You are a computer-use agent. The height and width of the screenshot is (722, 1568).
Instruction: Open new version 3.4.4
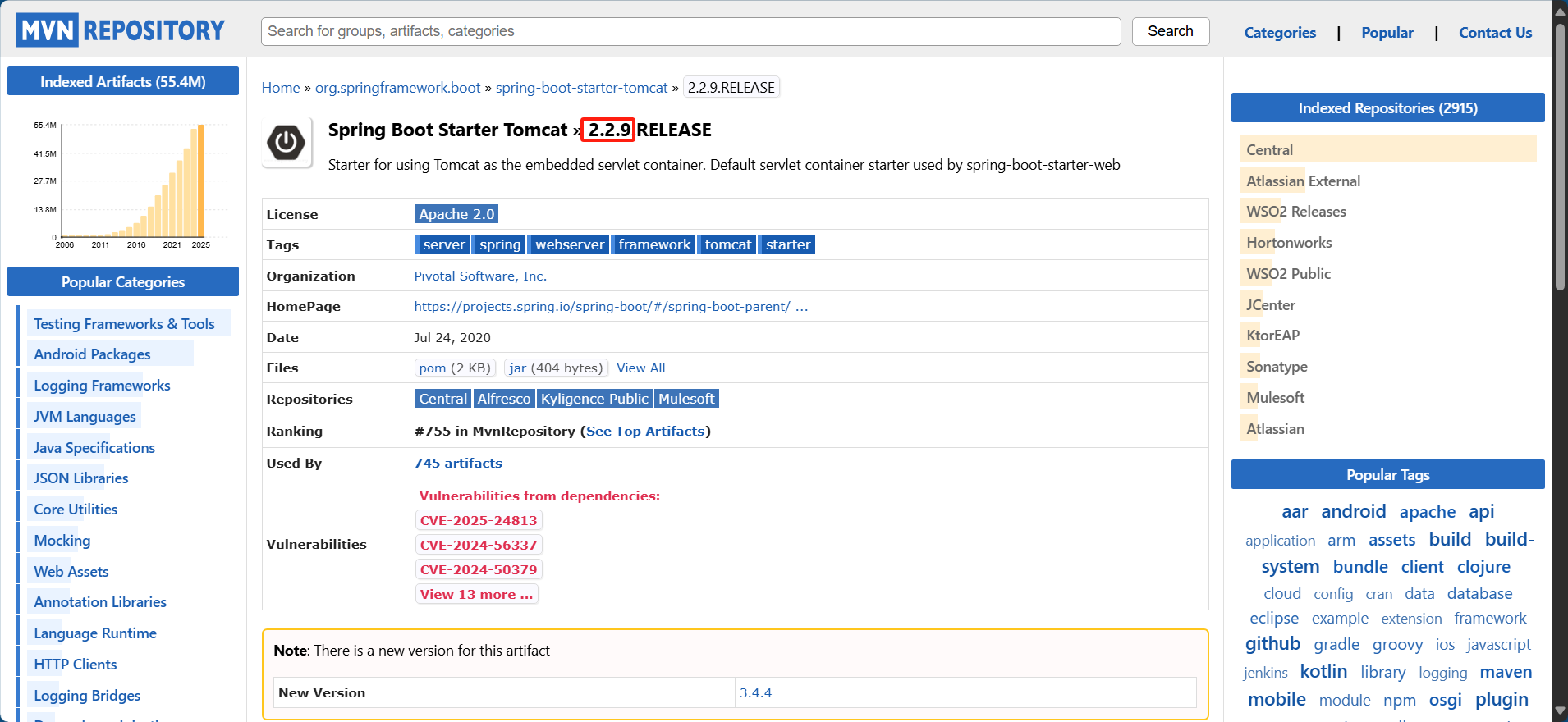pyautogui.click(x=755, y=693)
